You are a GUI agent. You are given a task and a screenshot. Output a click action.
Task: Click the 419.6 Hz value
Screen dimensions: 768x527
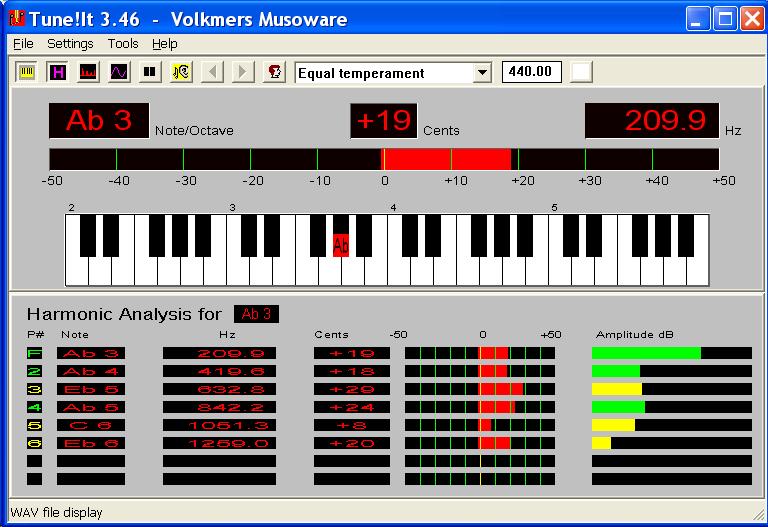point(219,371)
